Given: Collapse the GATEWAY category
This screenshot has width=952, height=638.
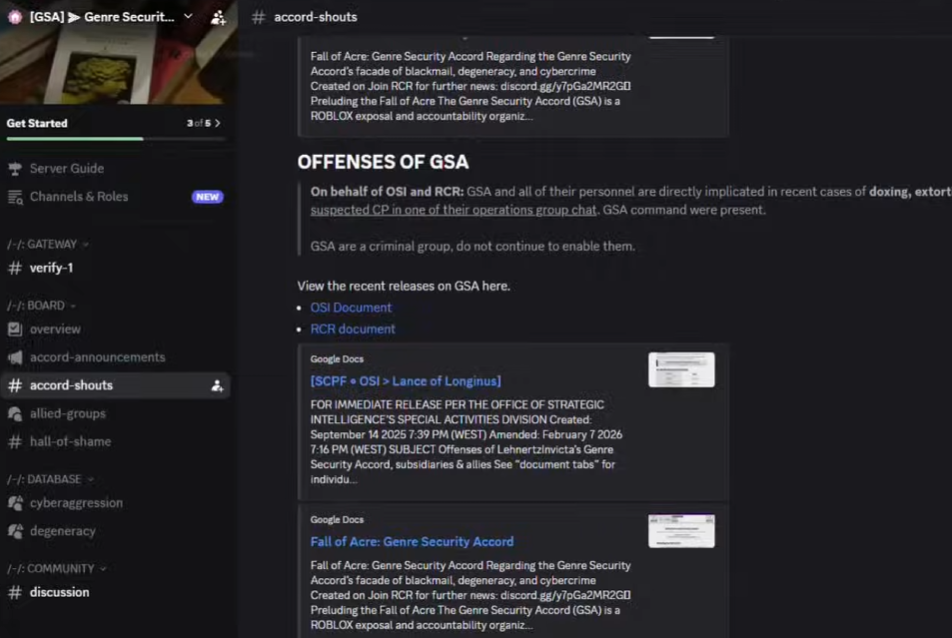Looking at the screenshot, I should tap(47, 244).
